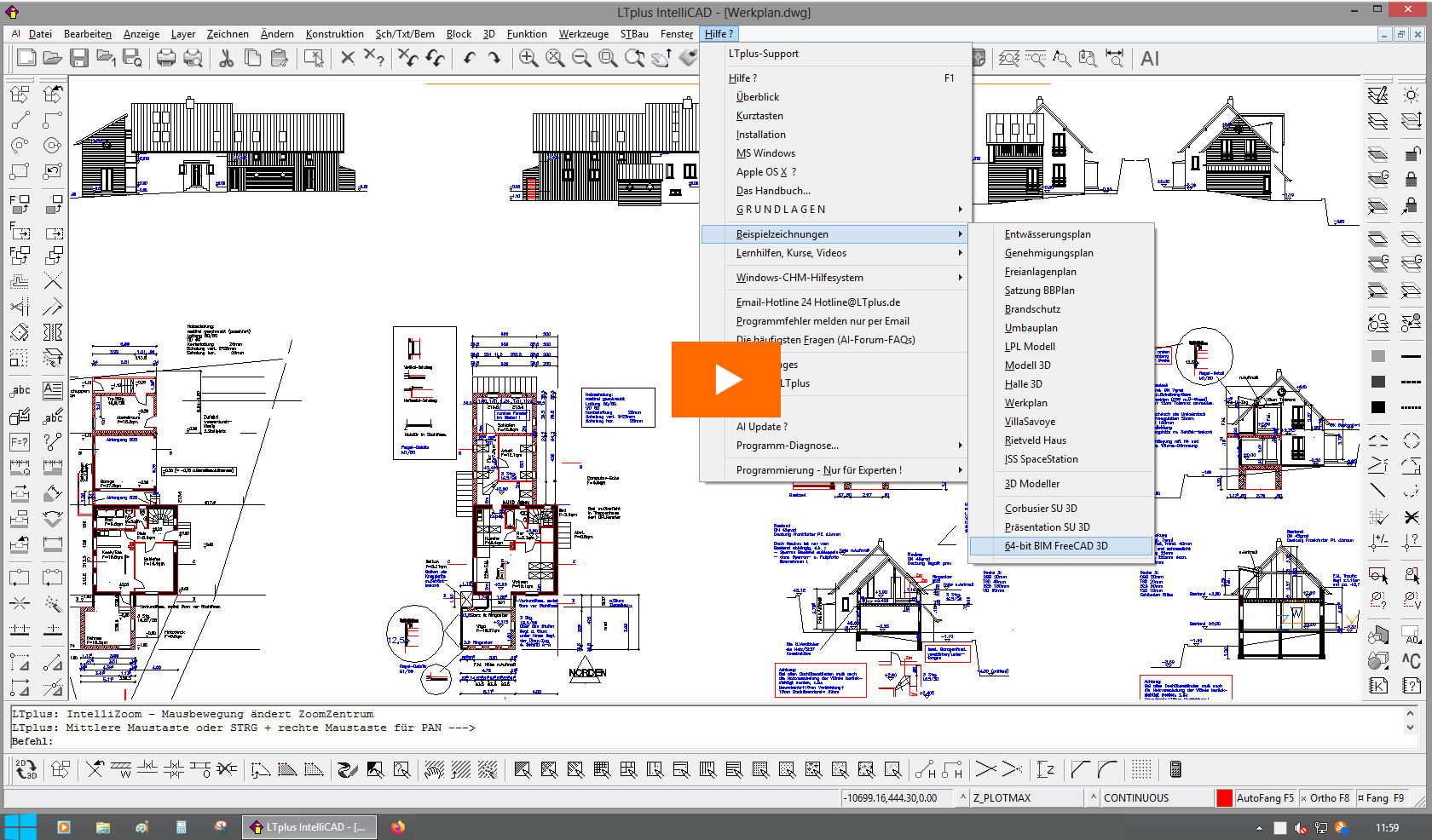Zoom out with magnifier minus icon
This screenshot has height=840, width=1432.
[581, 58]
